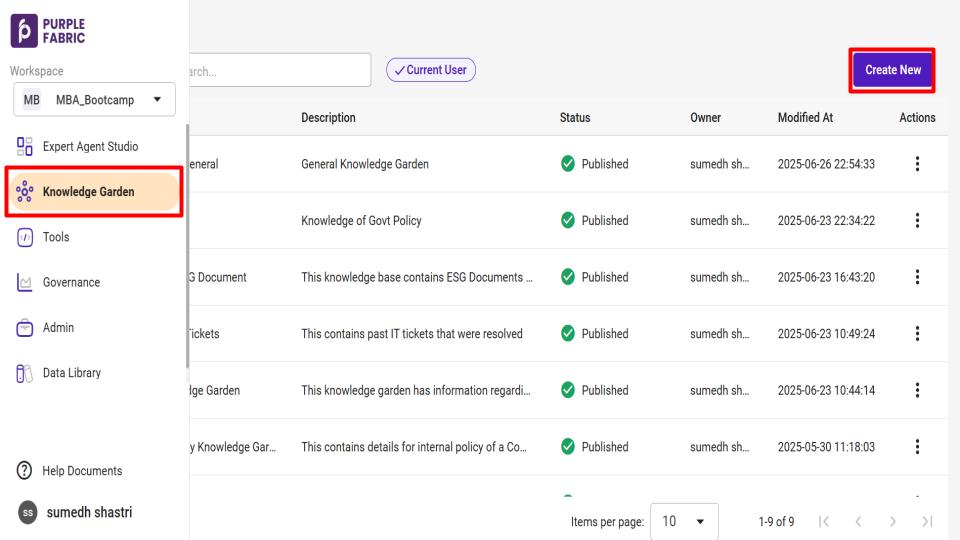This screenshot has width=960, height=540.
Task: Open actions menu for General Knowledge Garden
Action: [x=918, y=164]
